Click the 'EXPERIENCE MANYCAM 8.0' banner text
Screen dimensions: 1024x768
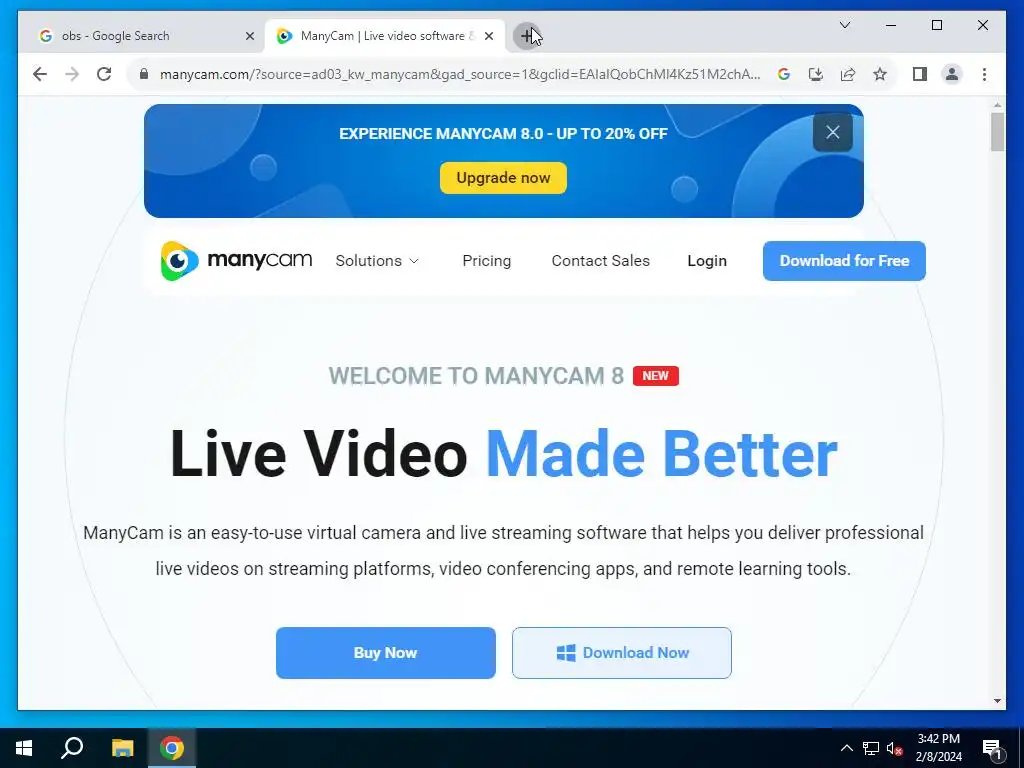[504, 134]
